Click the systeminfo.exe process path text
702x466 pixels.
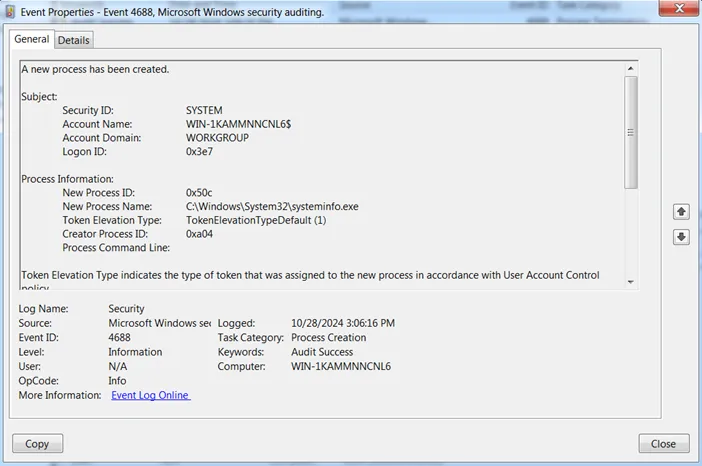tap(272, 206)
